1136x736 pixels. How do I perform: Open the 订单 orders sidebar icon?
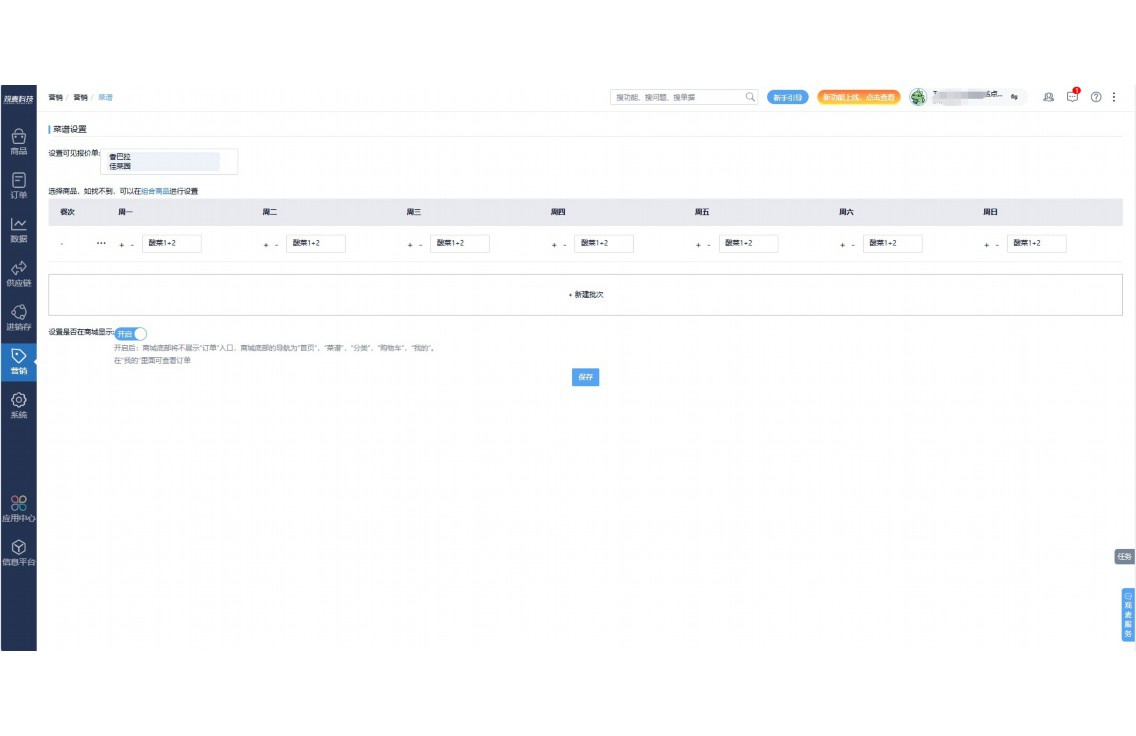pos(18,185)
